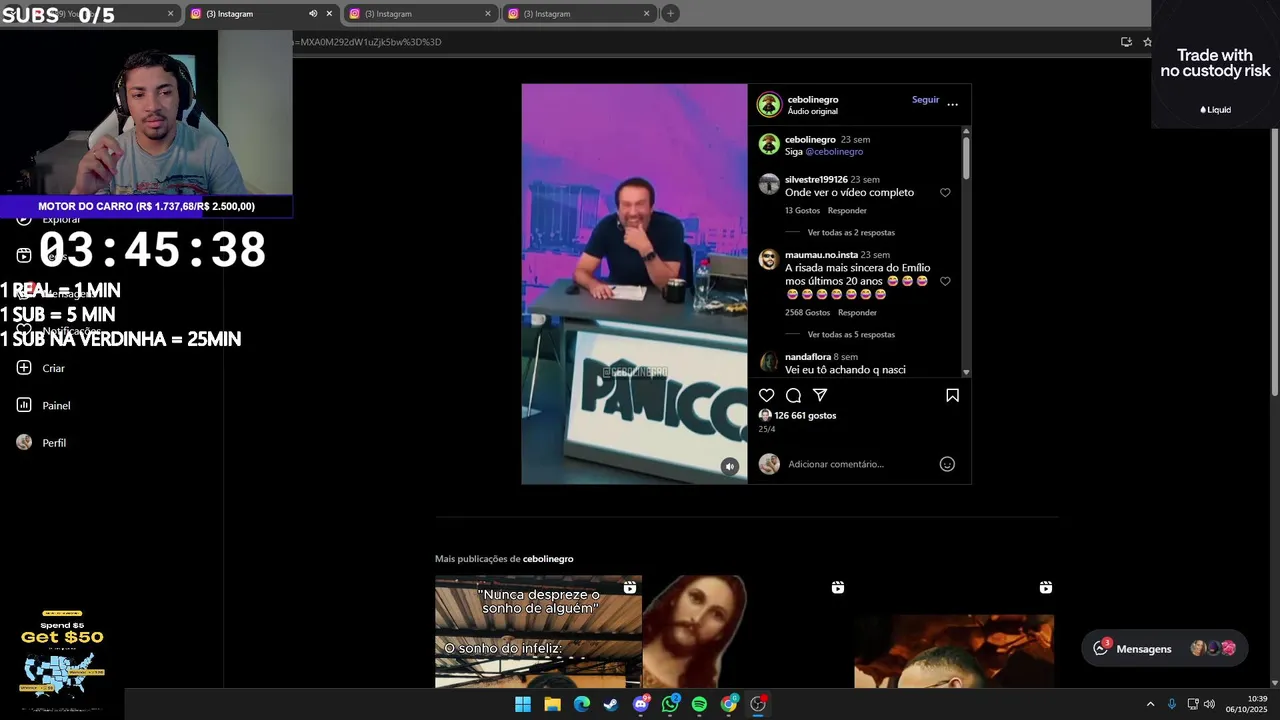Viewport: 1280px width, 720px height.
Task: Open Steam from taskbar
Action: click(611, 704)
